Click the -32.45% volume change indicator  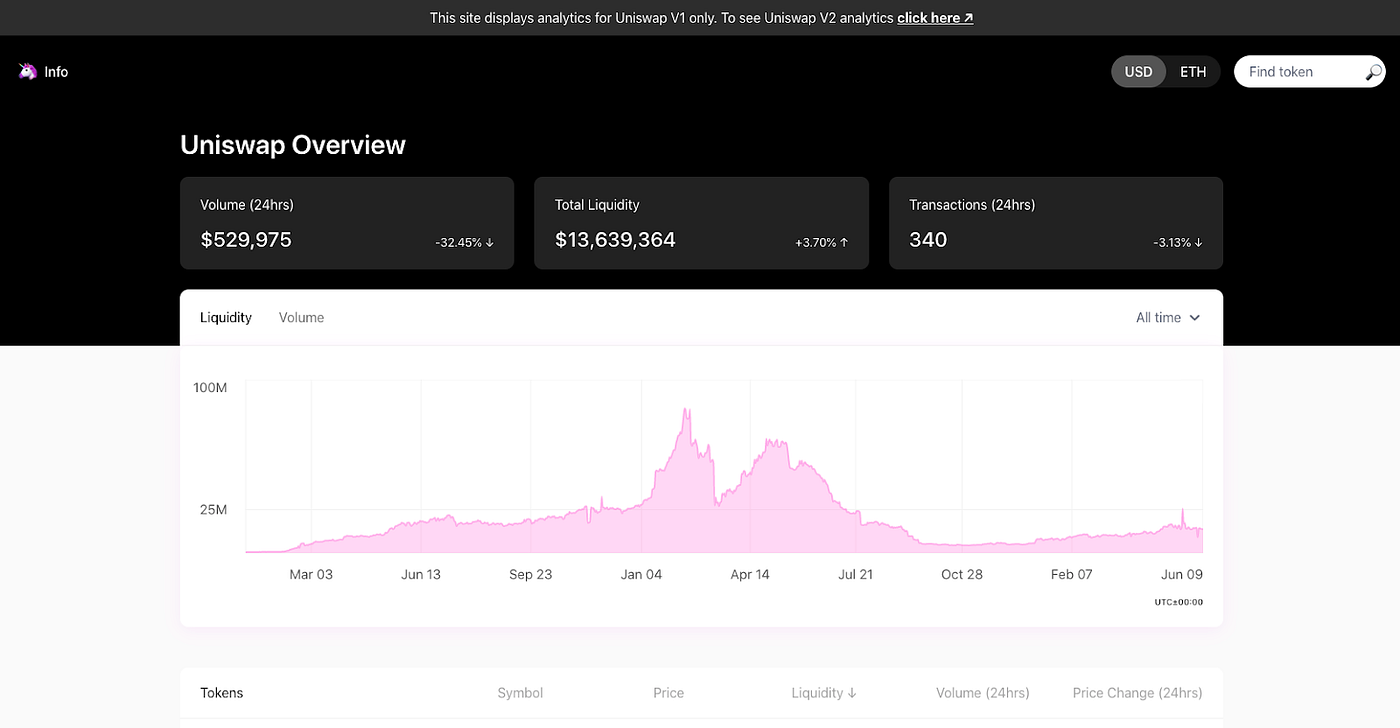click(464, 243)
